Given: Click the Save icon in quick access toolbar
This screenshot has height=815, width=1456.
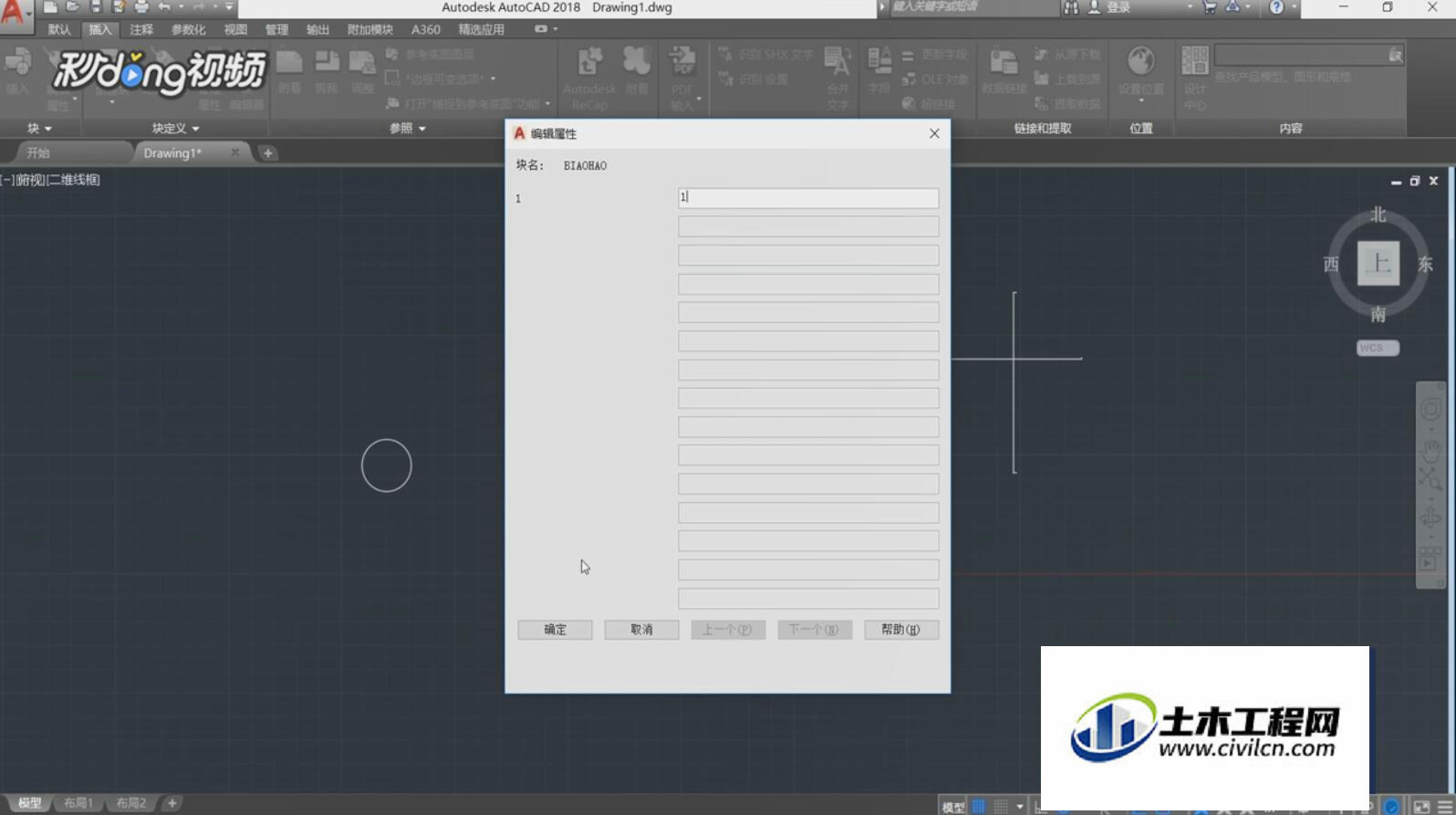Looking at the screenshot, I should [96, 7].
